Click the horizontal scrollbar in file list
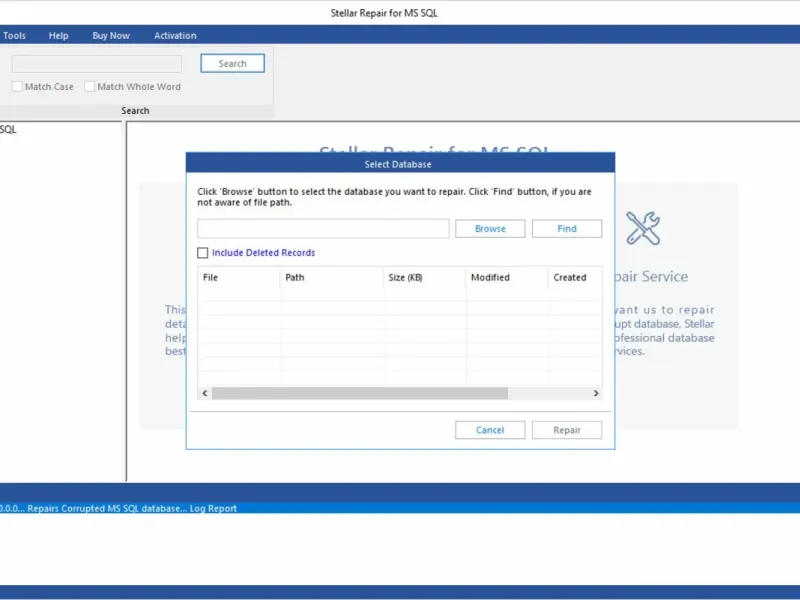This screenshot has width=800, height=600. coord(360,394)
